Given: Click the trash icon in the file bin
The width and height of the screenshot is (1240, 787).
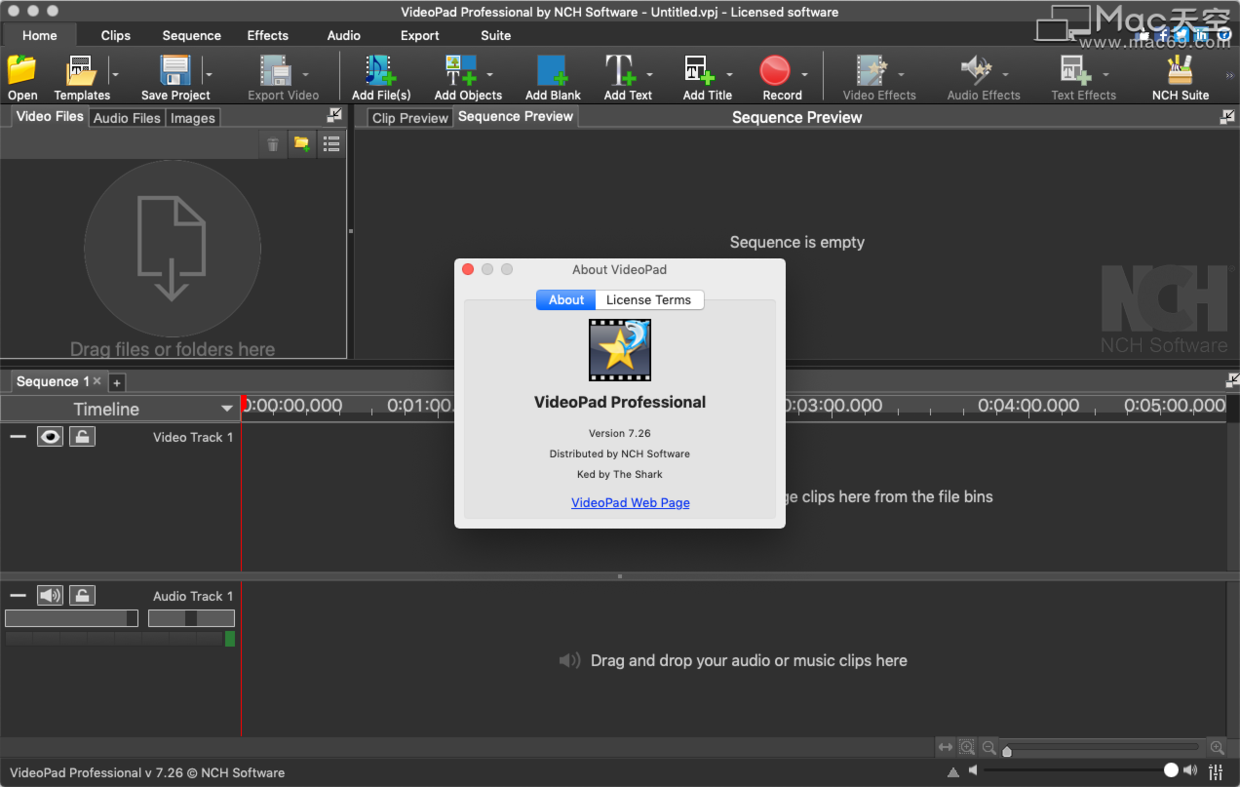Looking at the screenshot, I should [273, 145].
